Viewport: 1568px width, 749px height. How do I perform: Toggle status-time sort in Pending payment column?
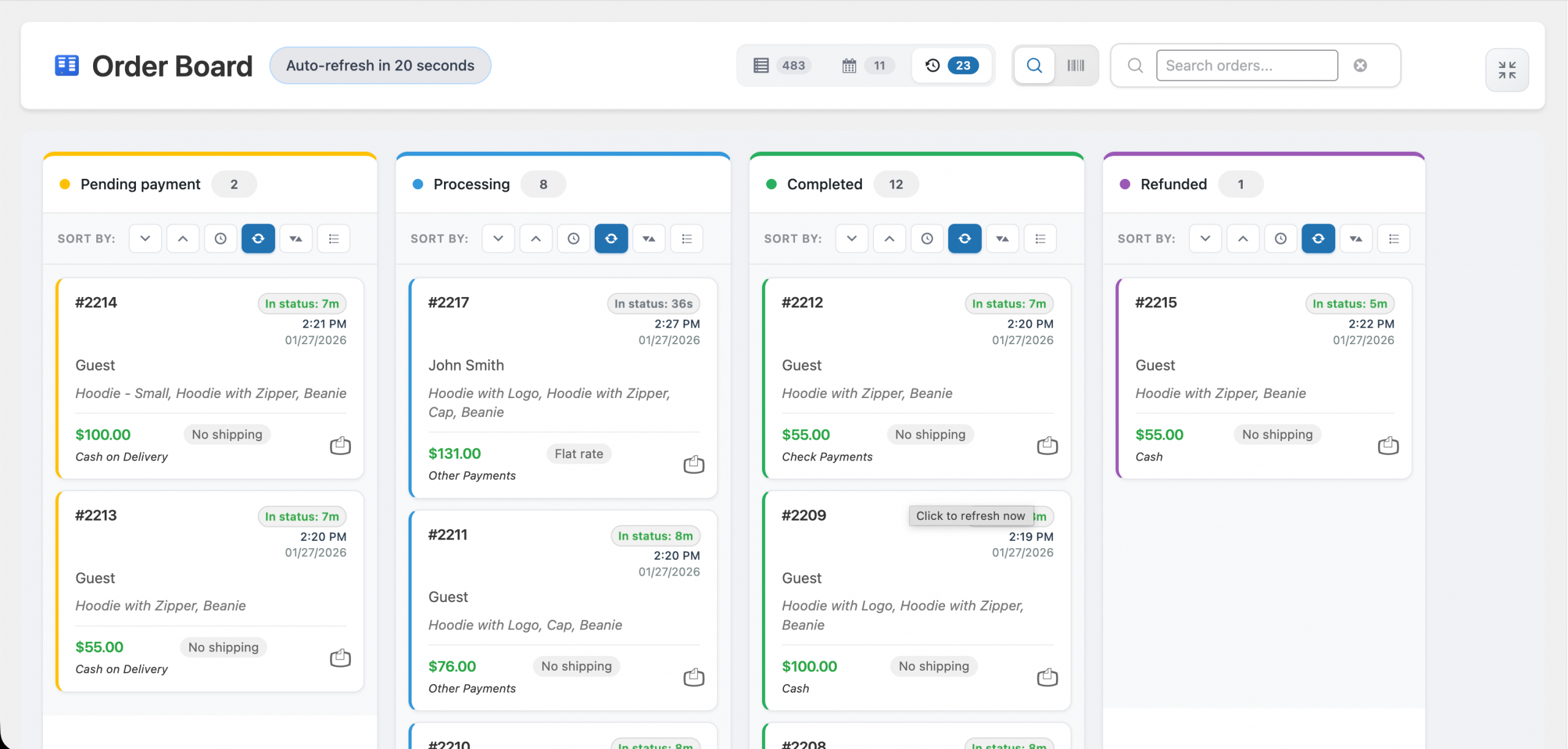(258, 239)
